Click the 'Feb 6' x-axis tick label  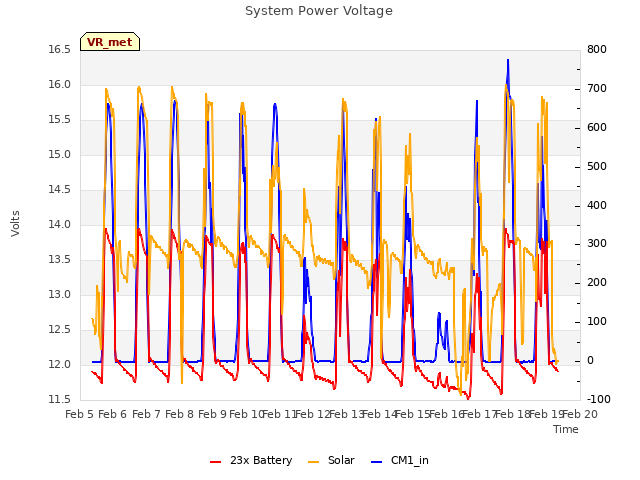[x=113, y=414]
